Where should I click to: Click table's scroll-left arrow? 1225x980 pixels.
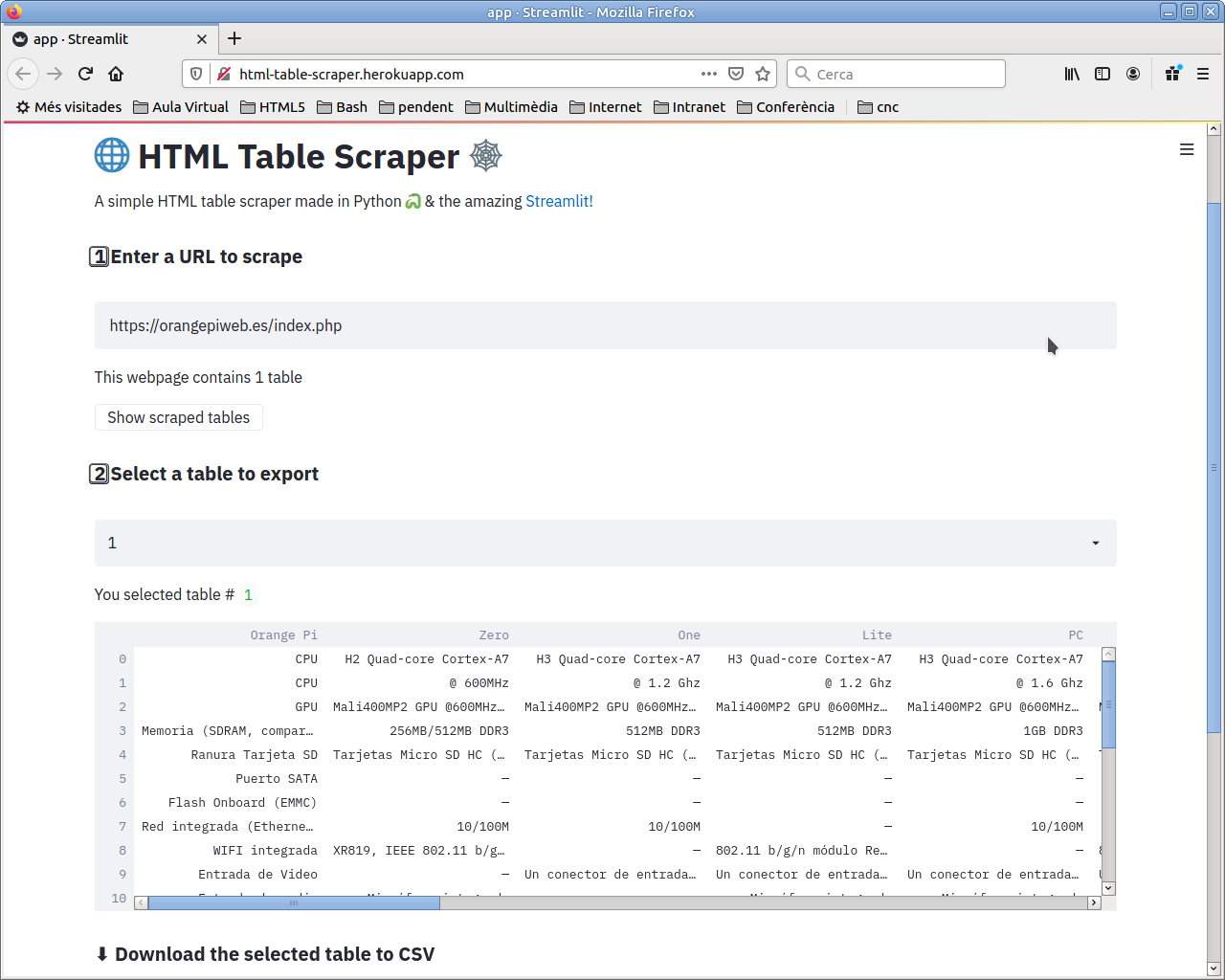pyautogui.click(x=141, y=902)
